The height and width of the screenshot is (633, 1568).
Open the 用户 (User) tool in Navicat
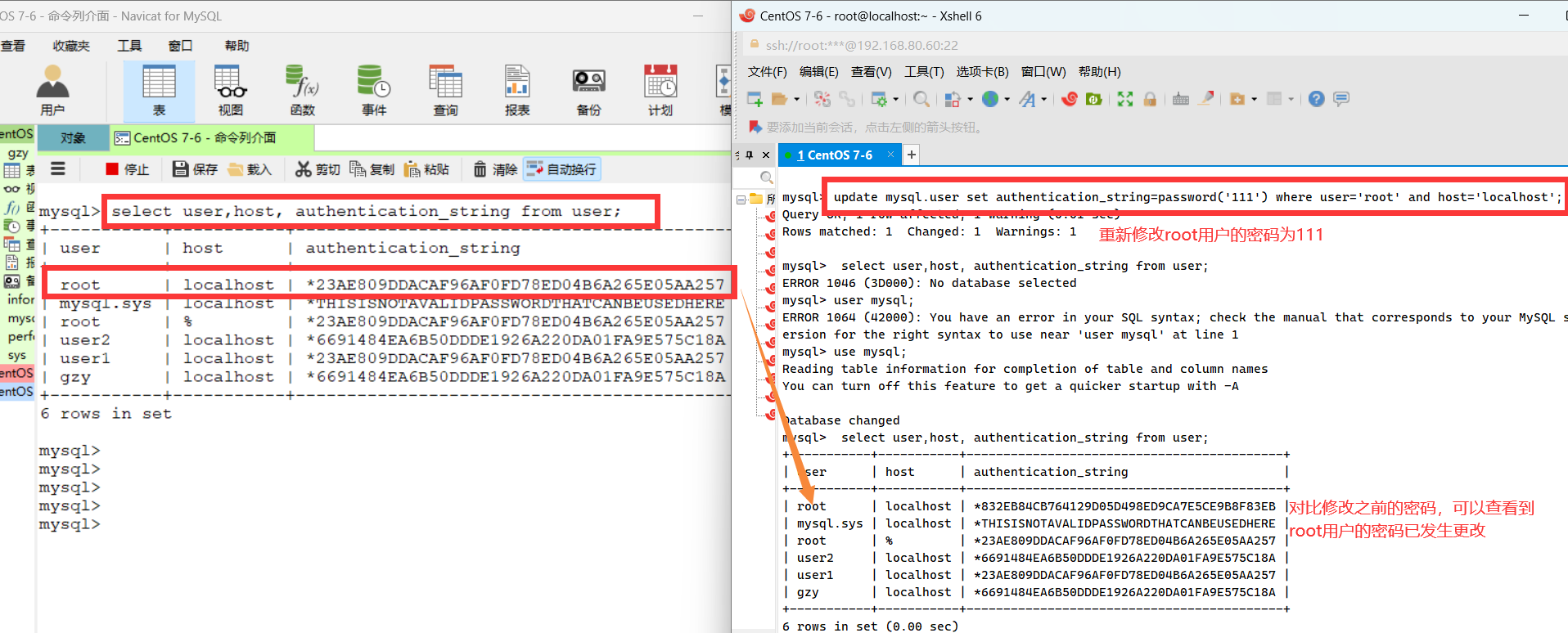(52, 90)
